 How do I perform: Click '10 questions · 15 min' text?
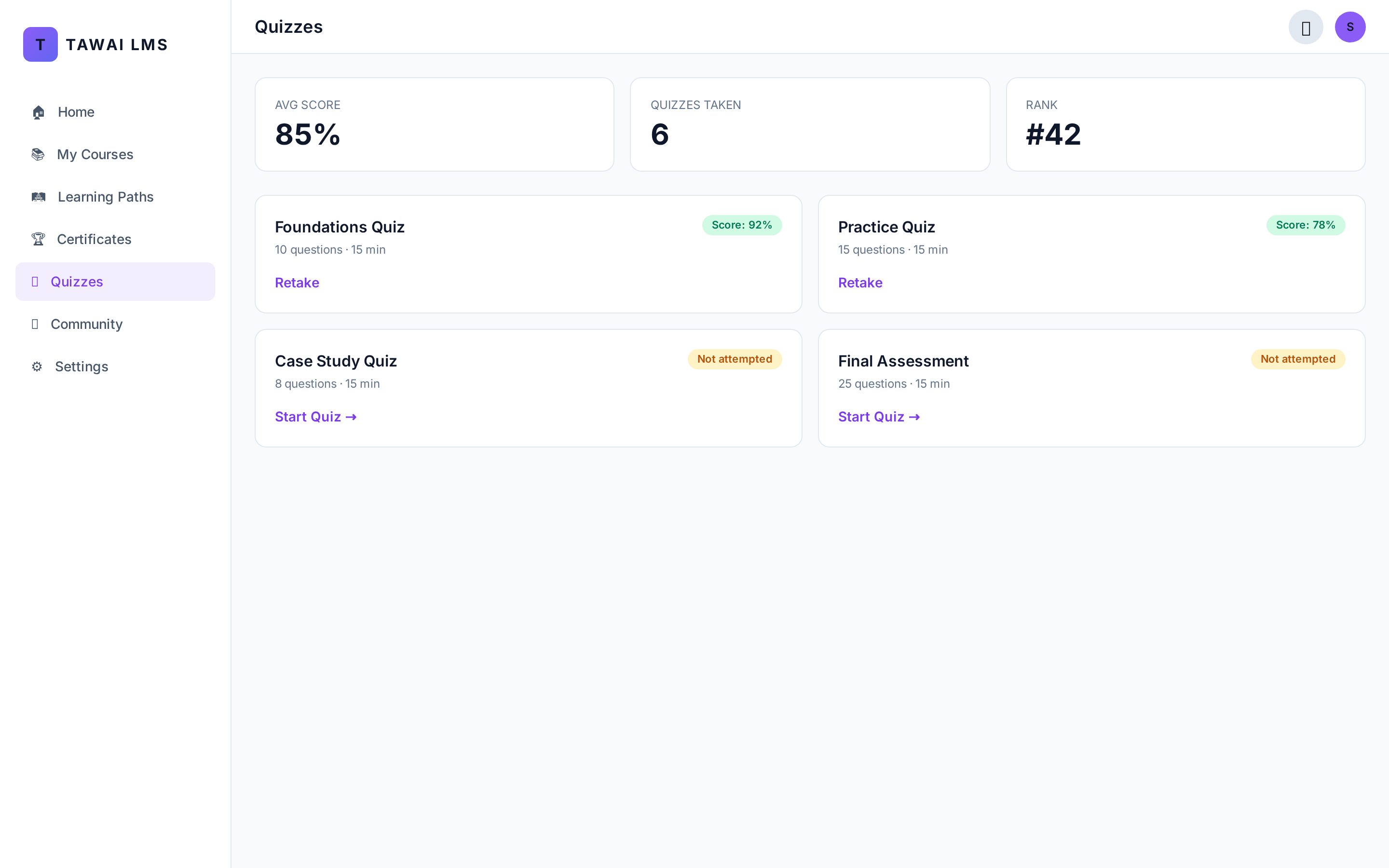coord(330,250)
